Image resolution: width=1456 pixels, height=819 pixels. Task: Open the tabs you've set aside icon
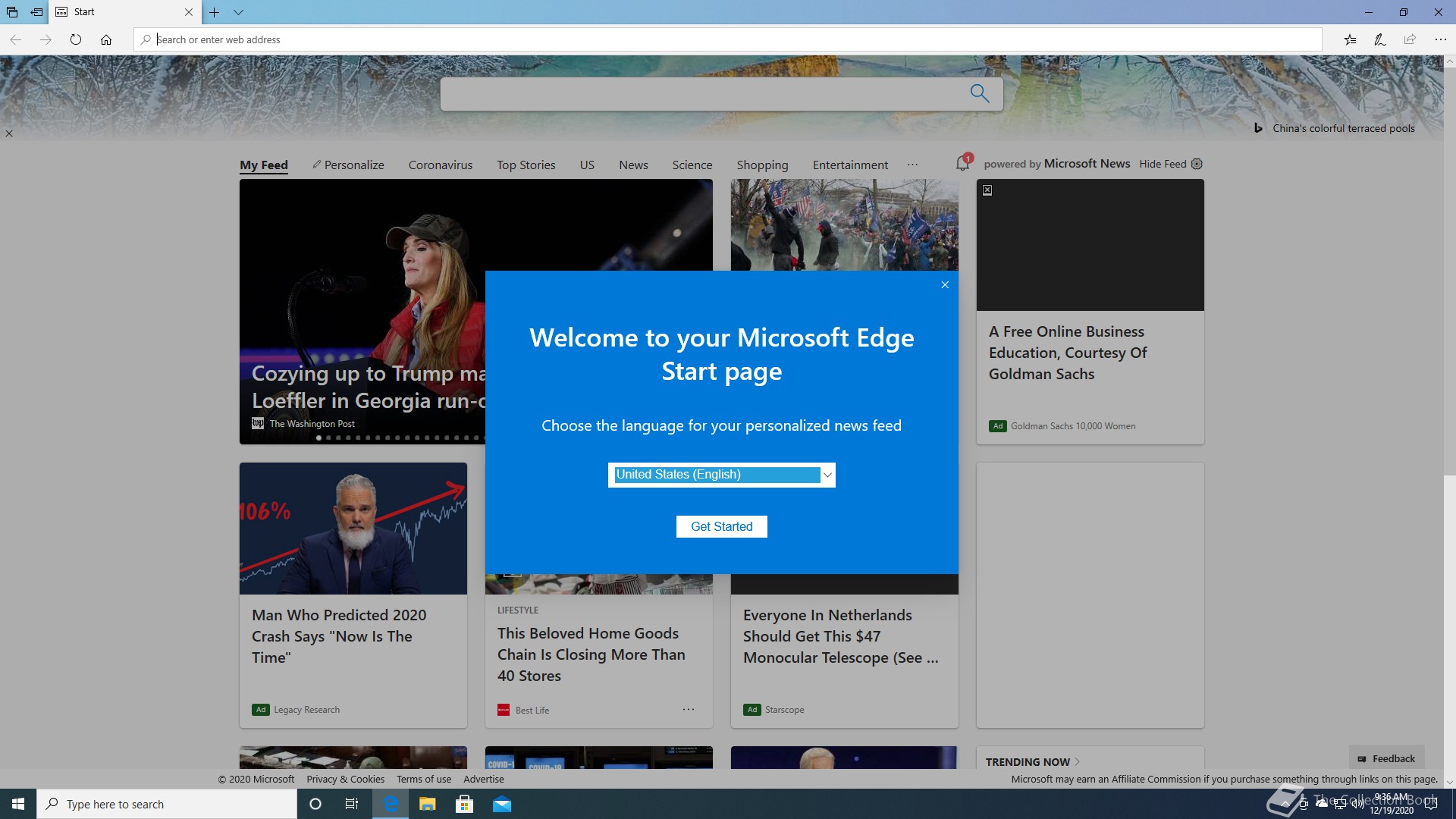click(12, 12)
